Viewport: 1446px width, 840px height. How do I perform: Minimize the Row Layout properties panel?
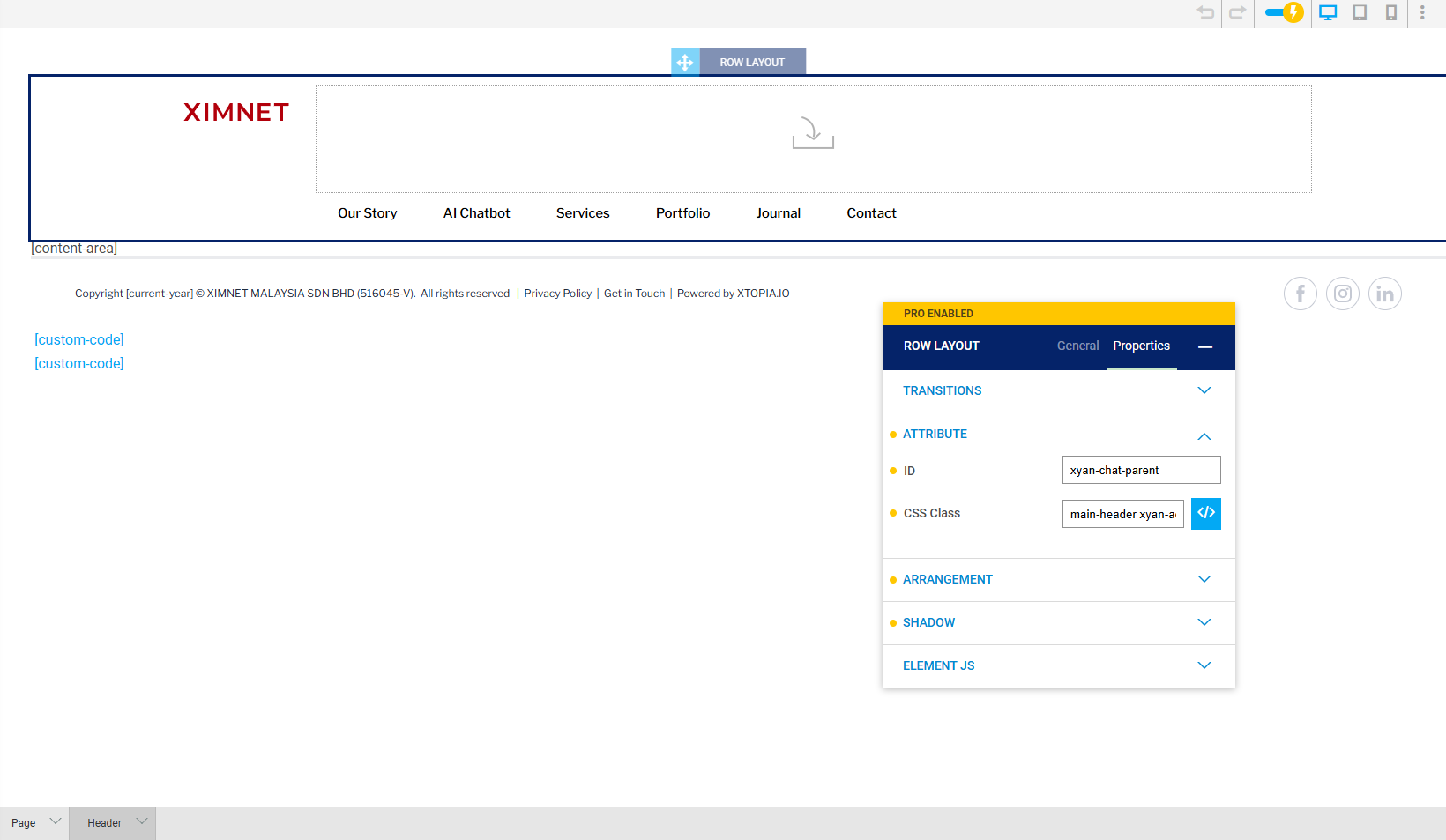1204,346
